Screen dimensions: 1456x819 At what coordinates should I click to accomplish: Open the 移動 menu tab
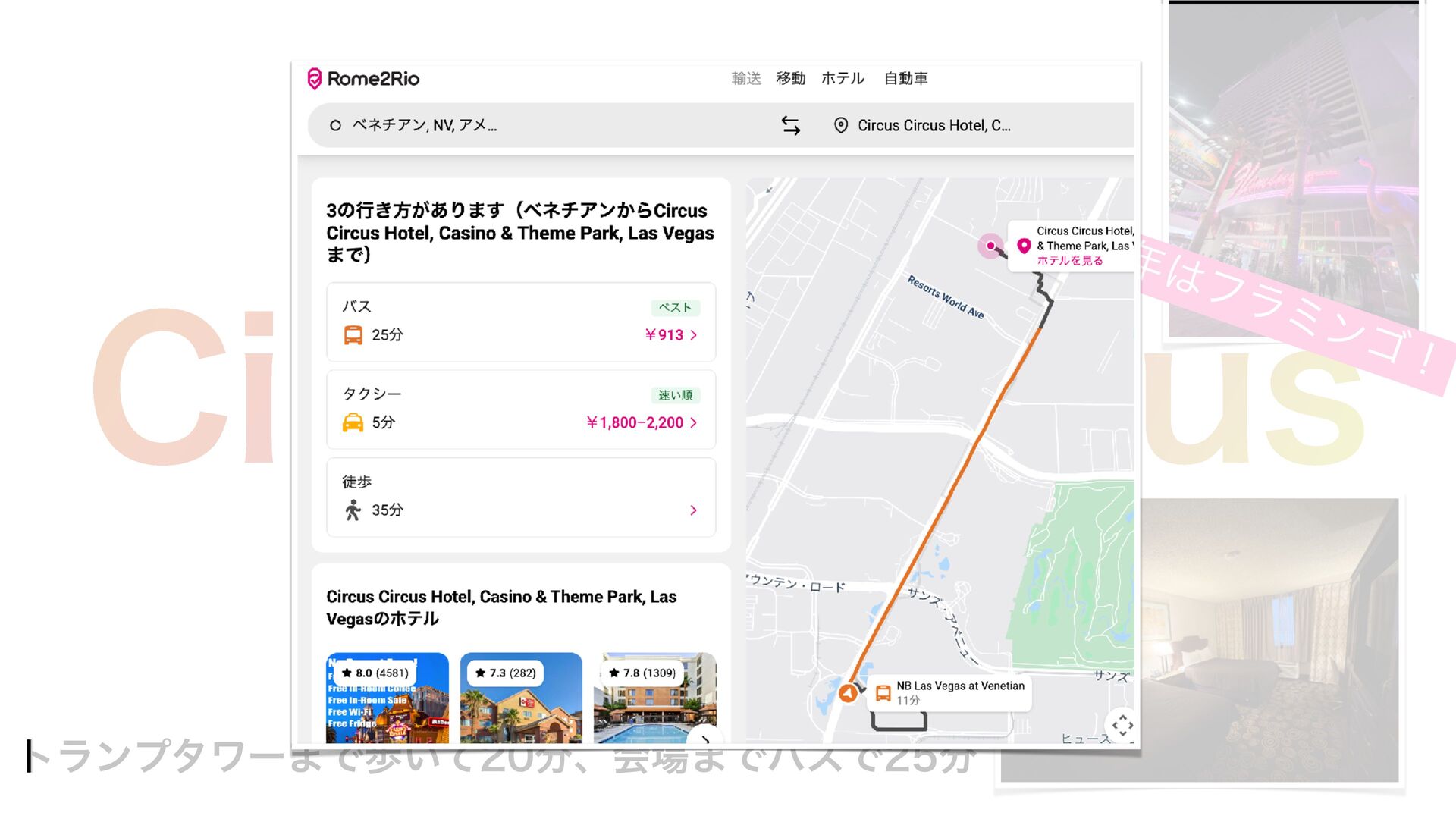(x=790, y=78)
